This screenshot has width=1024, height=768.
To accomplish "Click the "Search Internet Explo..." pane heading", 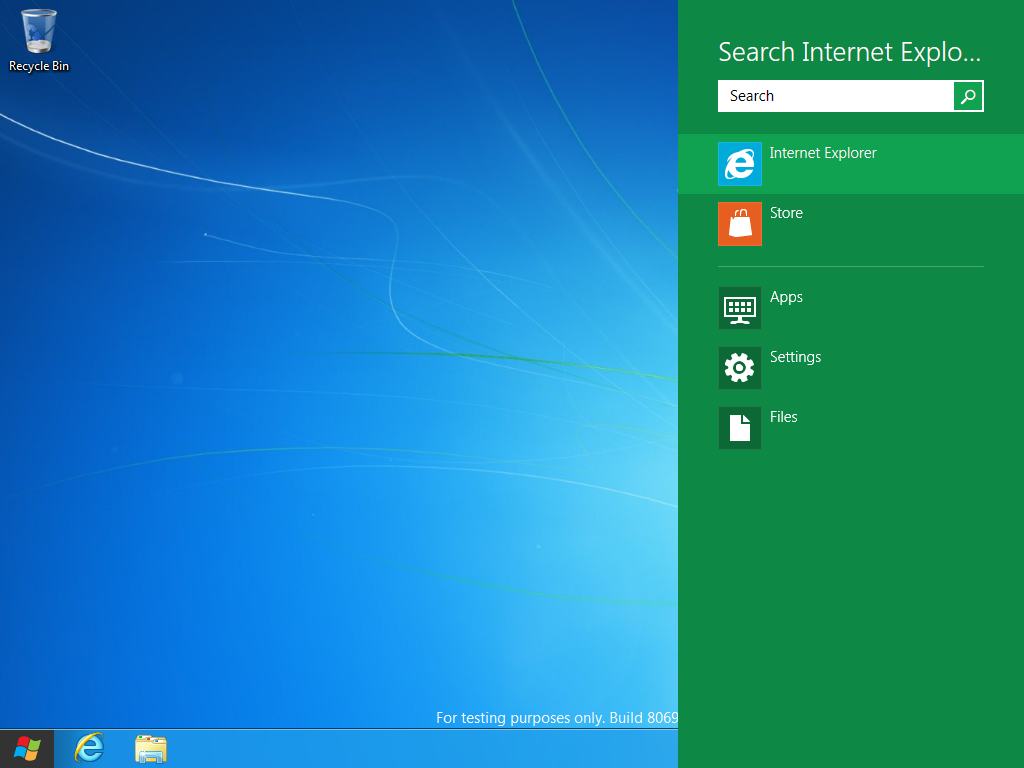I will [849, 52].
